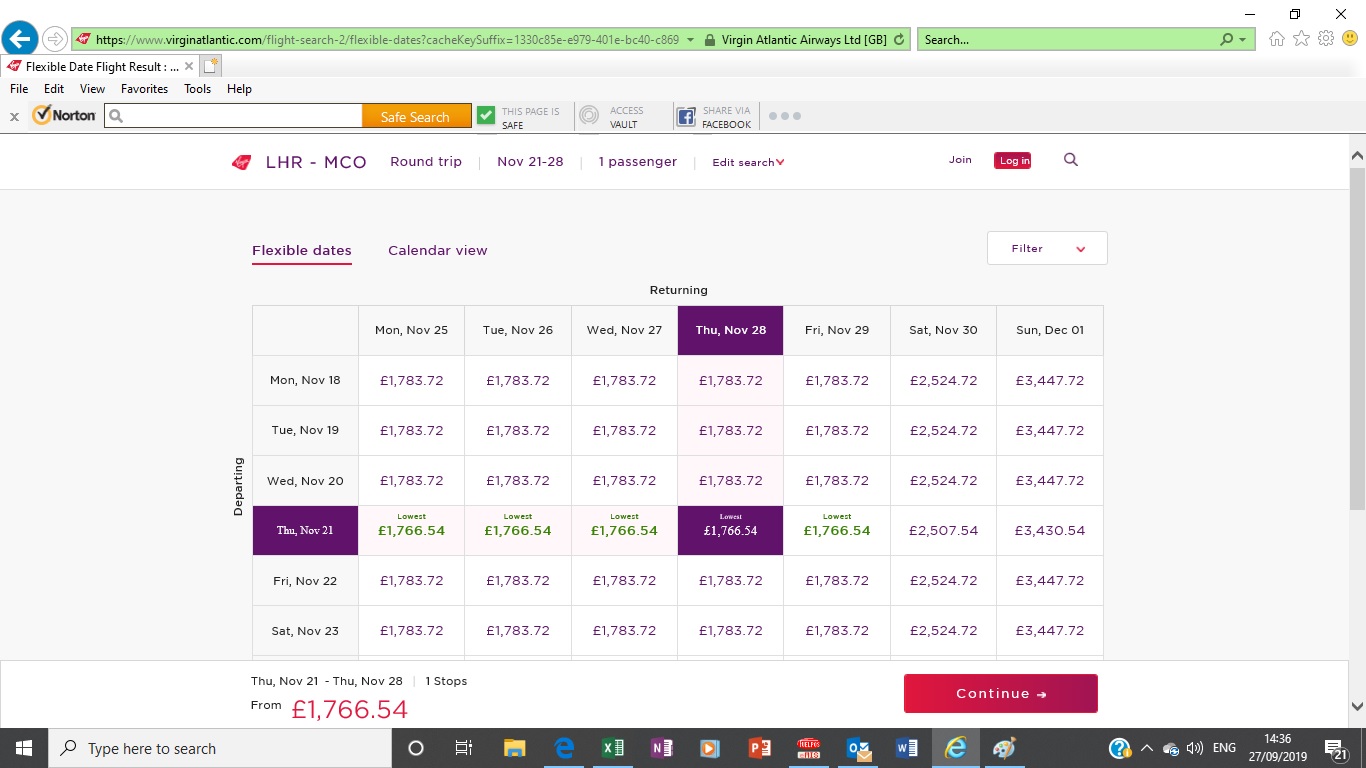Open the Tools menu

197,89
